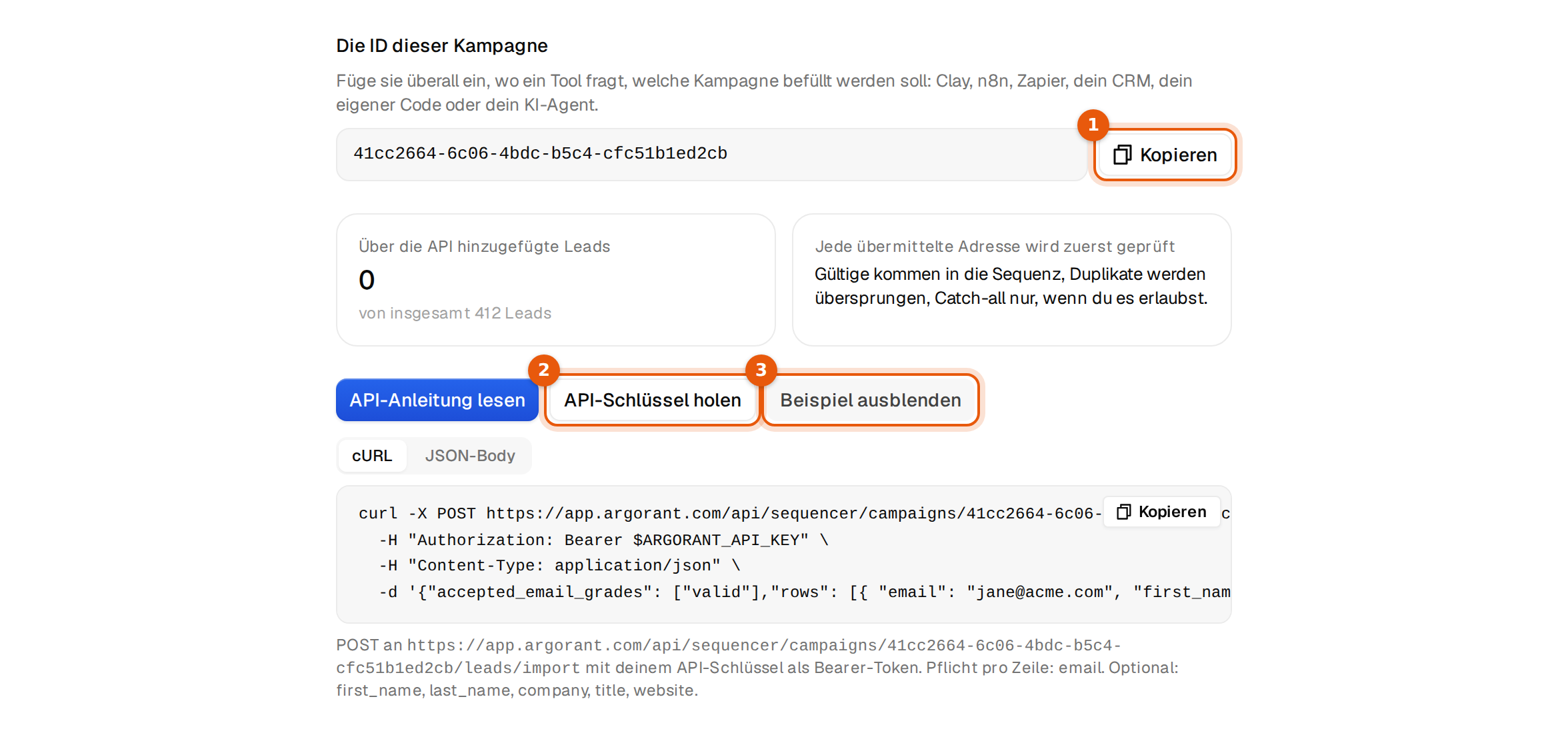Click the Authorization Bearer header line
1568x733 pixels.
point(604,540)
